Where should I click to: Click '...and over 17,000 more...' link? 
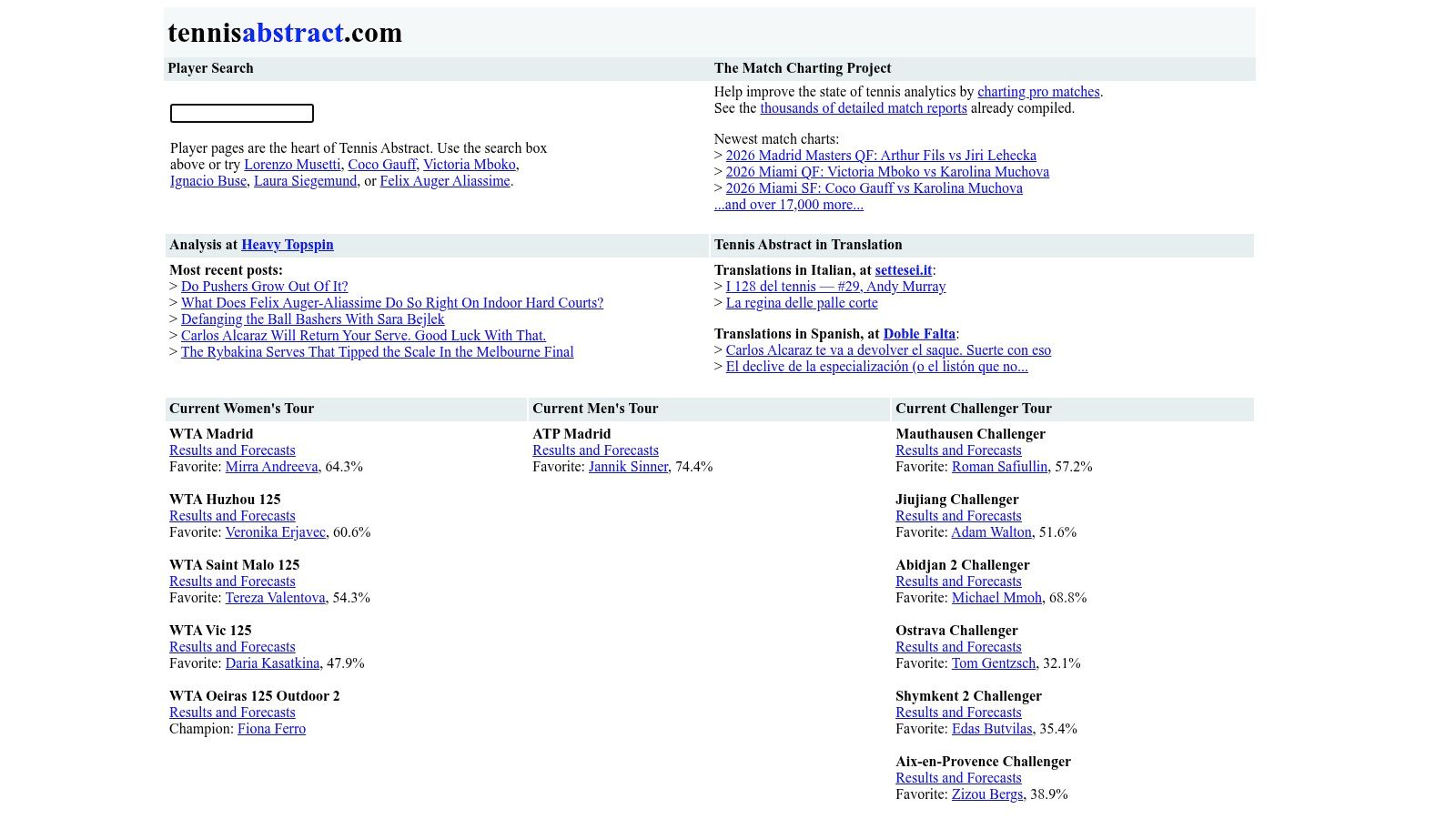tap(789, 205)
